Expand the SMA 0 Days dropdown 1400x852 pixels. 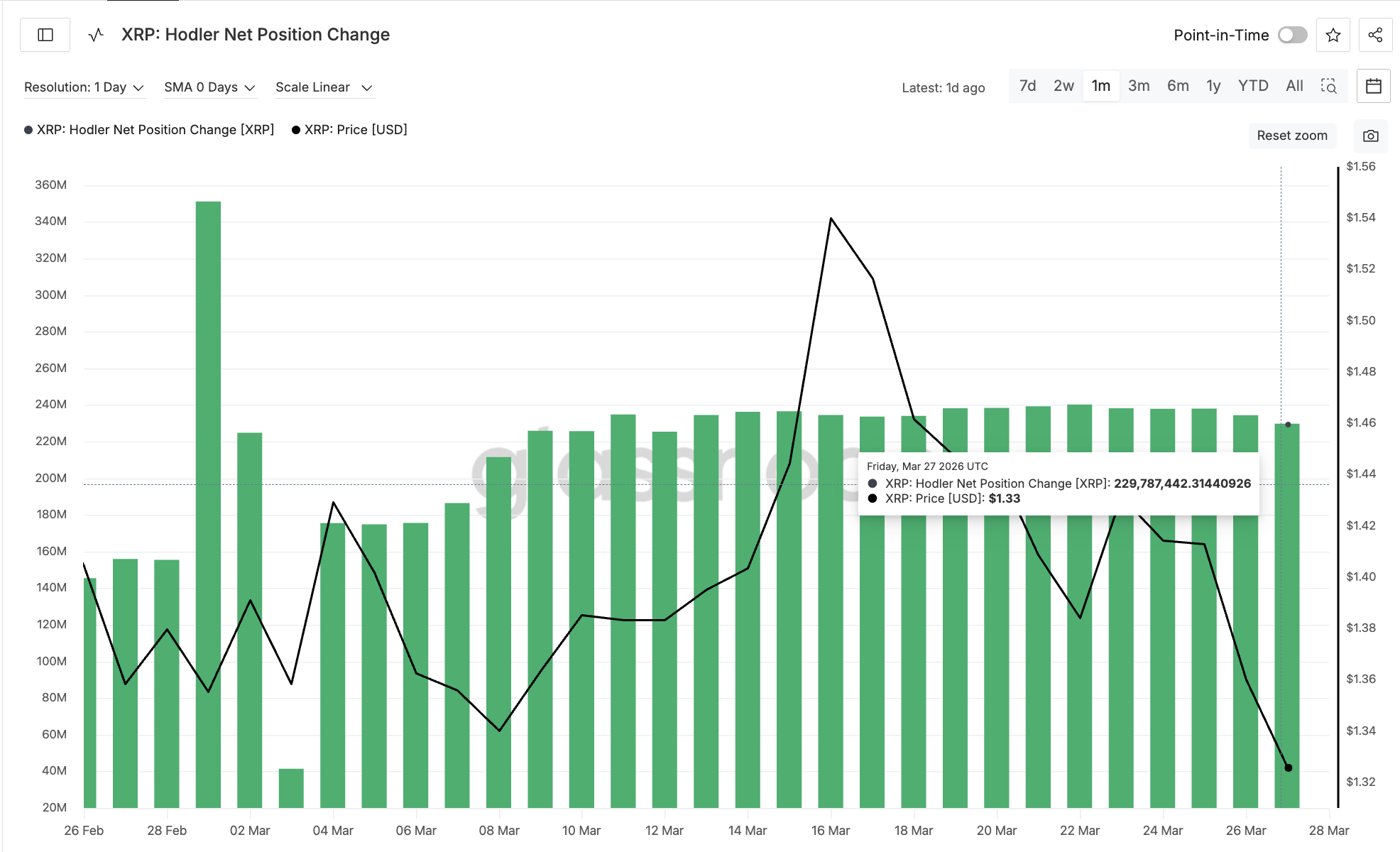point(210,87)
